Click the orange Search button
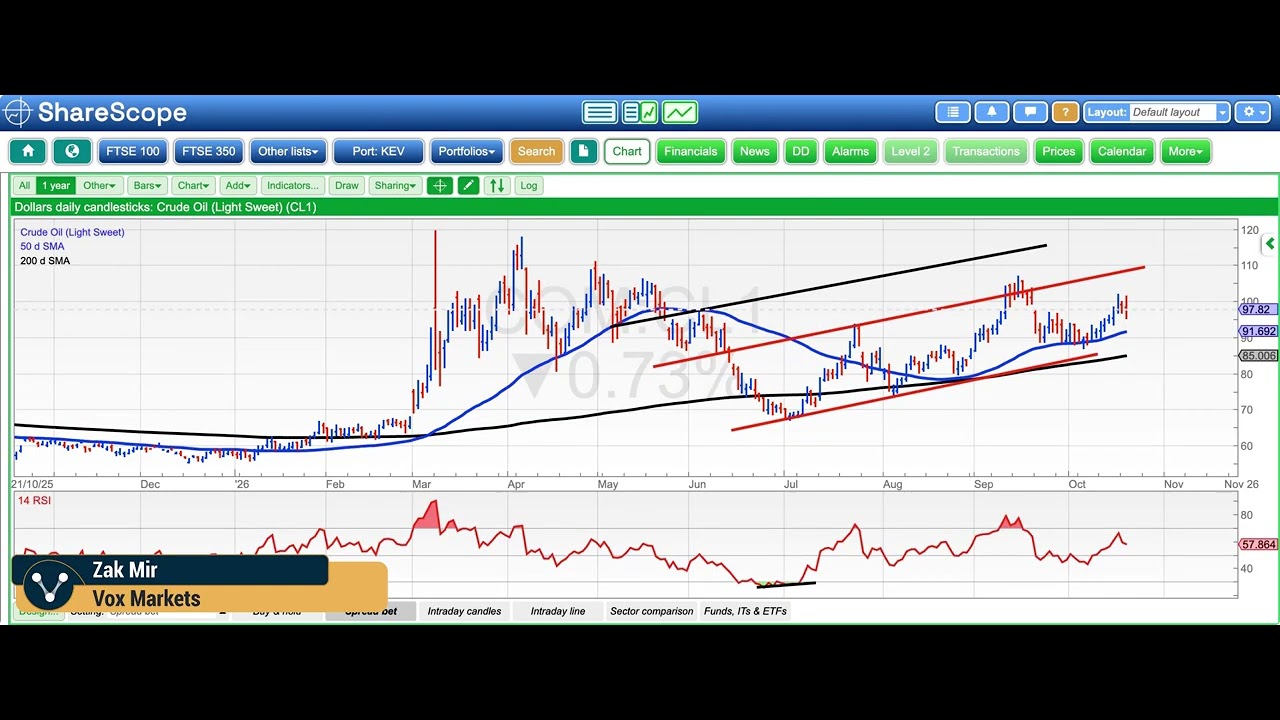The height and width of the screenshot is (720, 1280). [x=536, y=152]
